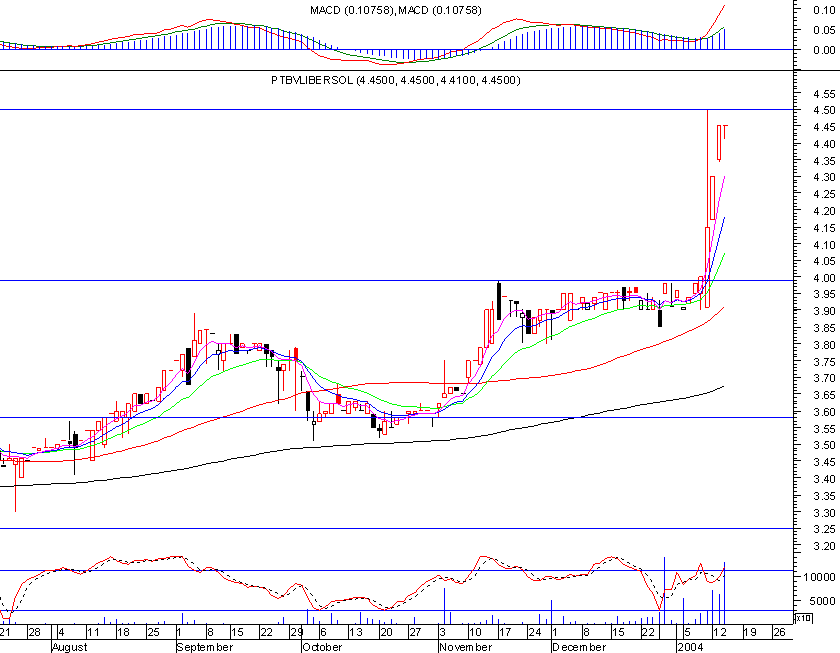This screenshot has height=653, width=840.
Task: Select the 3.80 price axis label
Action: 824,345
